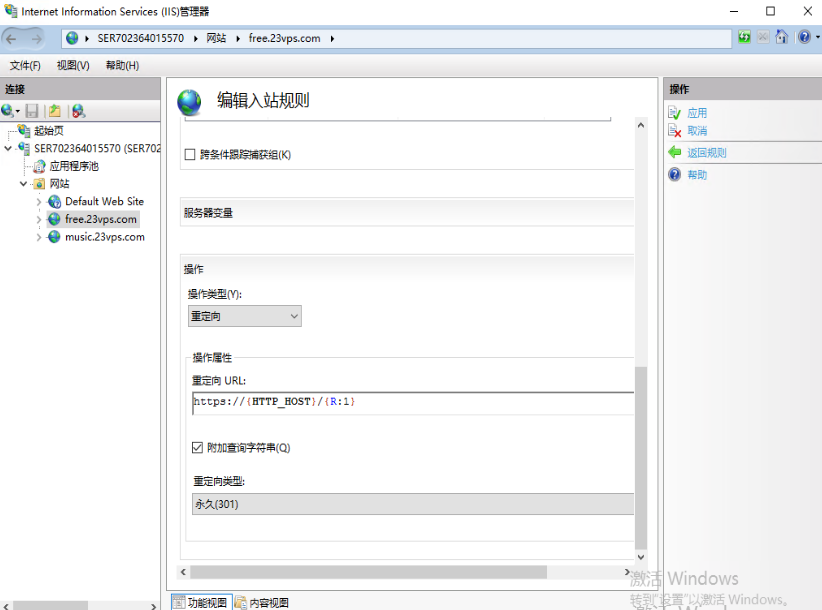Click the 网站 breadcrumb segment
The image size is (822, 610).
(216, 38)
